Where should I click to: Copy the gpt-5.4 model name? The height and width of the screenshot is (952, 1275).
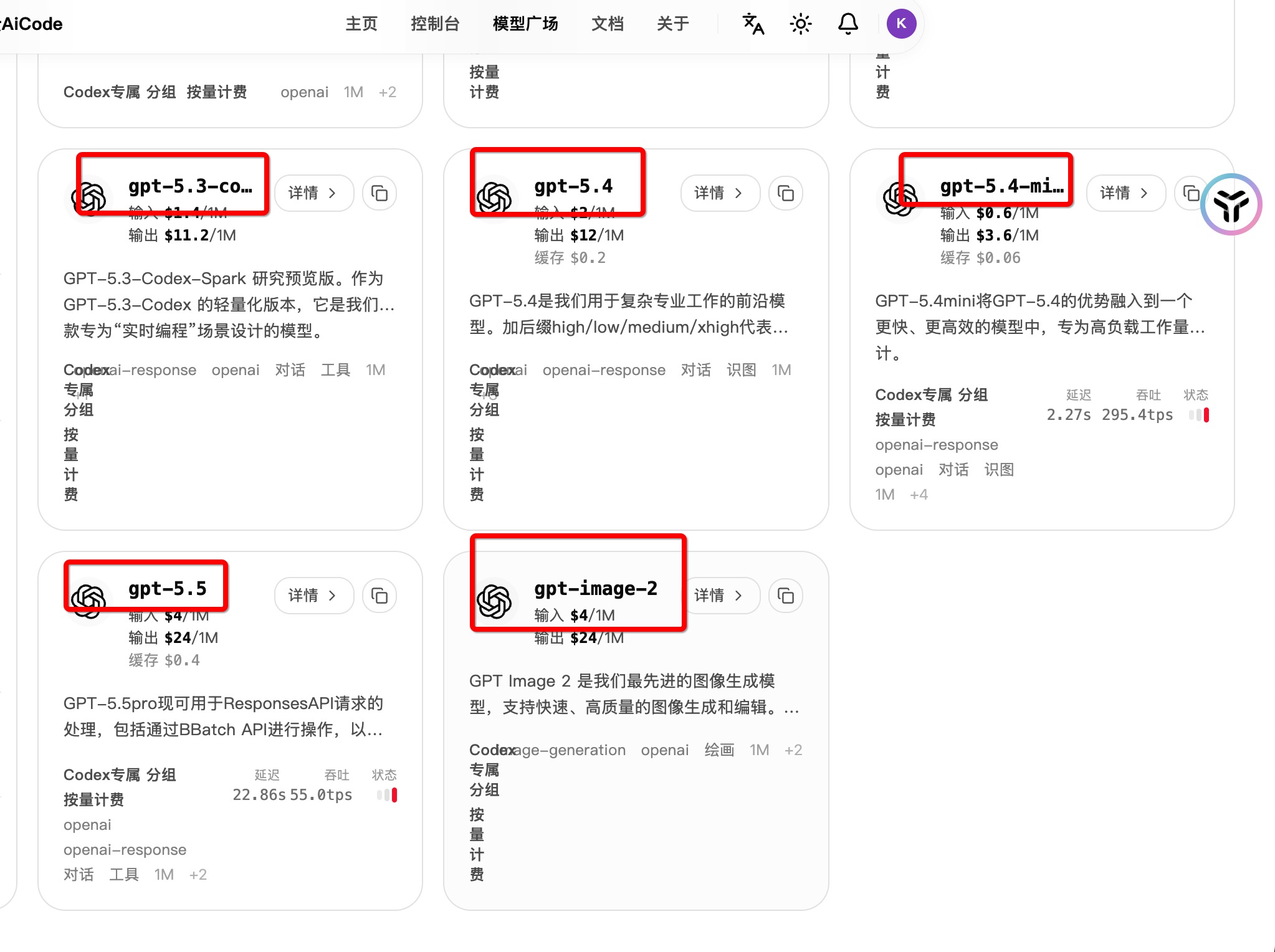coord(786,193)
